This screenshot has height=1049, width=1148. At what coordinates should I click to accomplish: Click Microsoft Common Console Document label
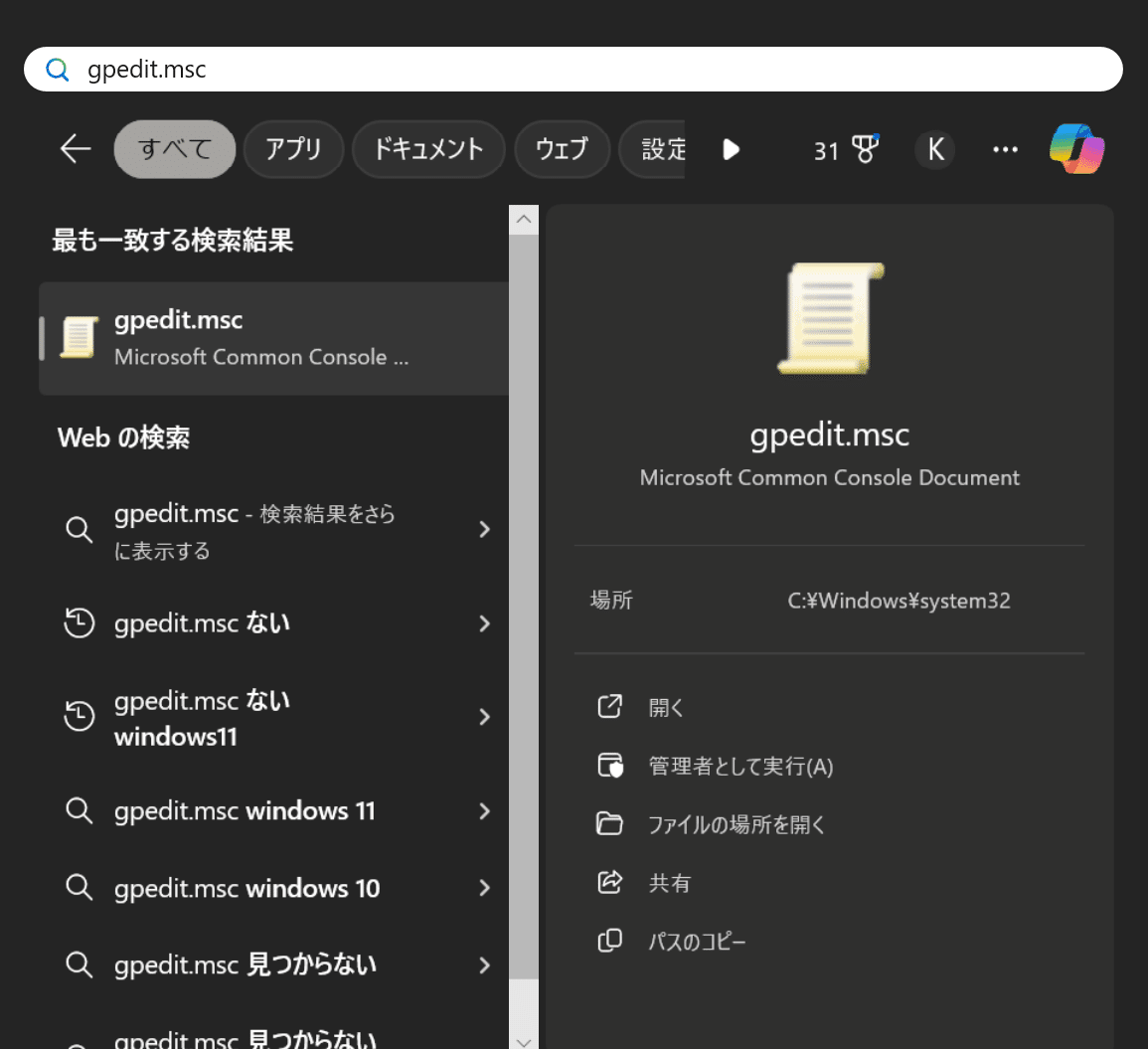coord(830,477)
